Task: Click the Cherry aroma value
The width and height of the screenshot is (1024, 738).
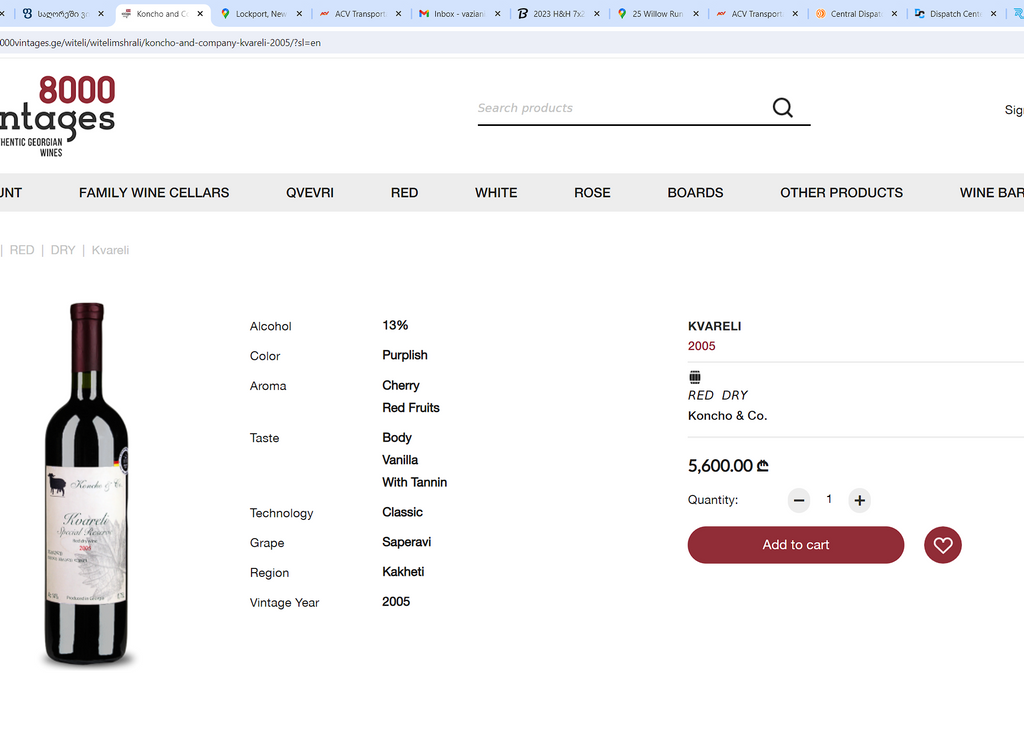Action: (x=401, y=385)
